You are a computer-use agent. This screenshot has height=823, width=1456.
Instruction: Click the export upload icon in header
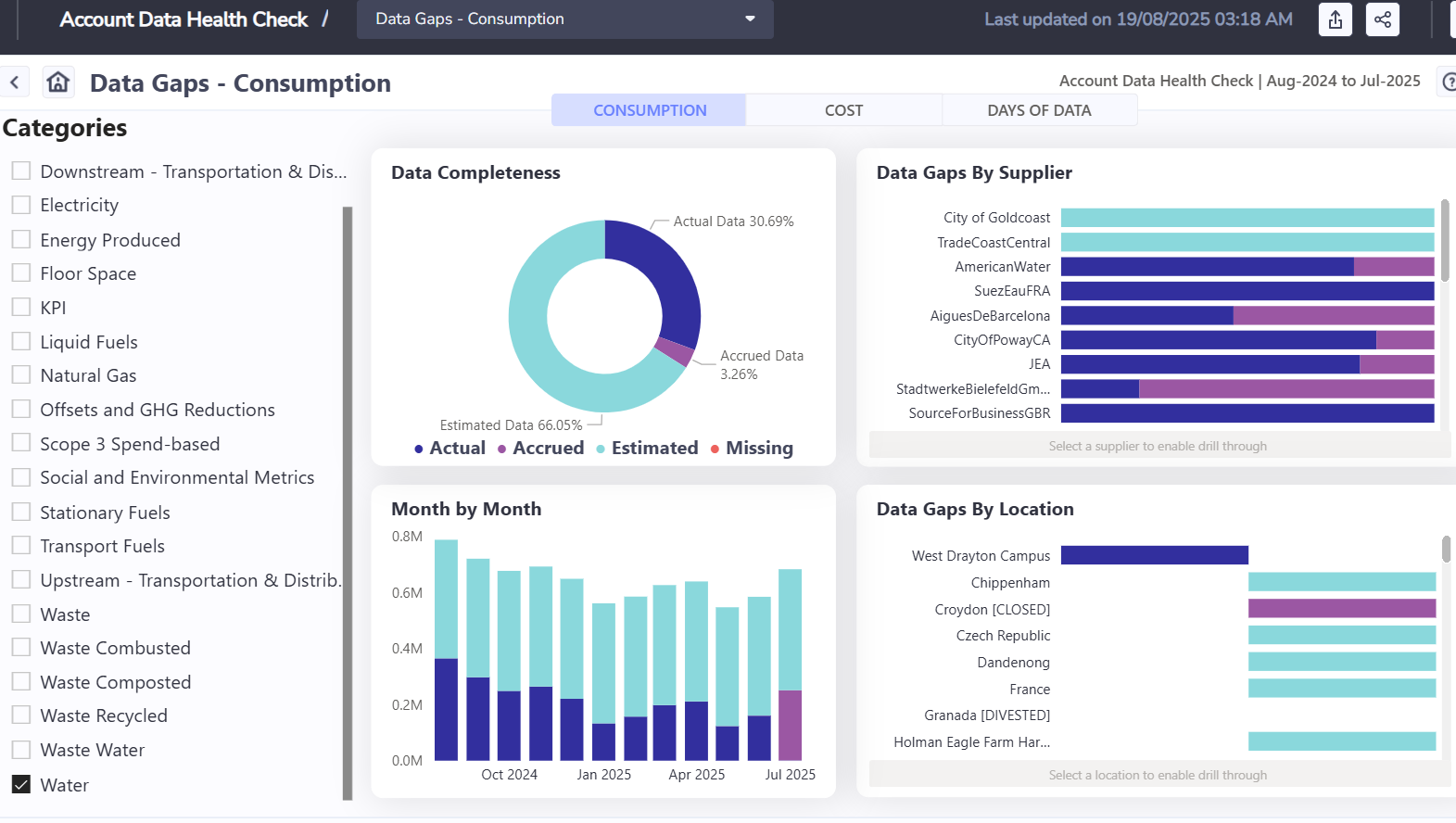coord(1335,19)
